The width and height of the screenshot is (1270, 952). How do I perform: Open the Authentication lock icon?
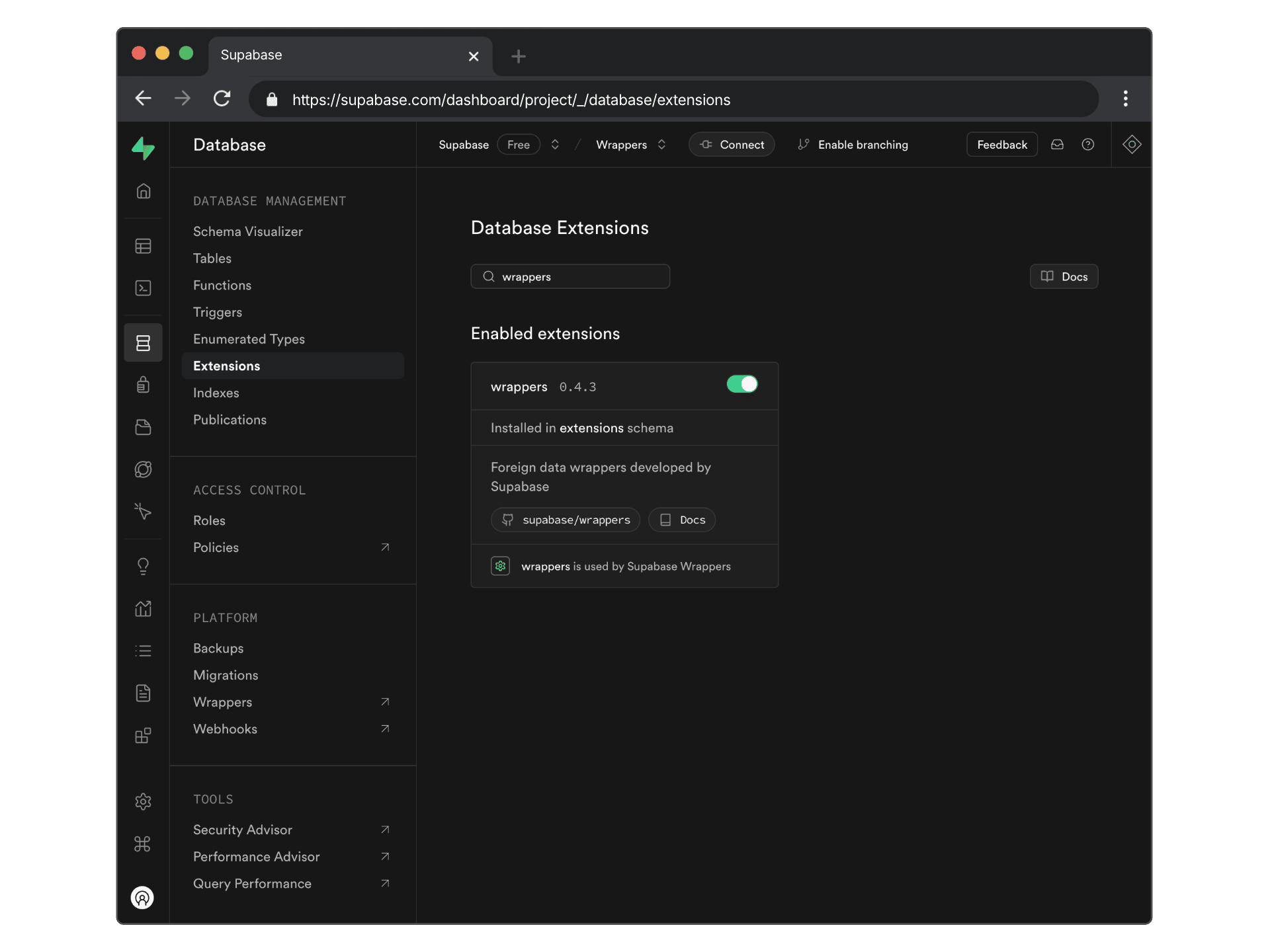tap(144, 385)
